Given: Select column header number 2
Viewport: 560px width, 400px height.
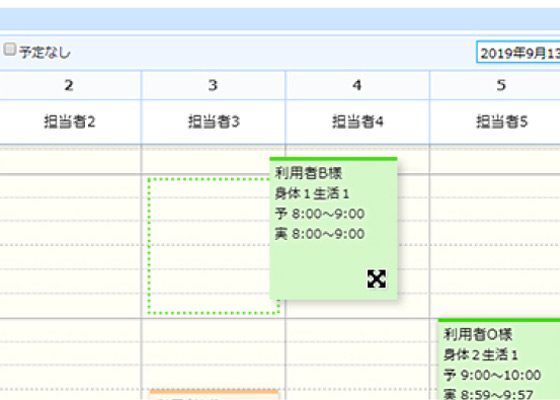Looking at the screenshot, I should point(69,85).
